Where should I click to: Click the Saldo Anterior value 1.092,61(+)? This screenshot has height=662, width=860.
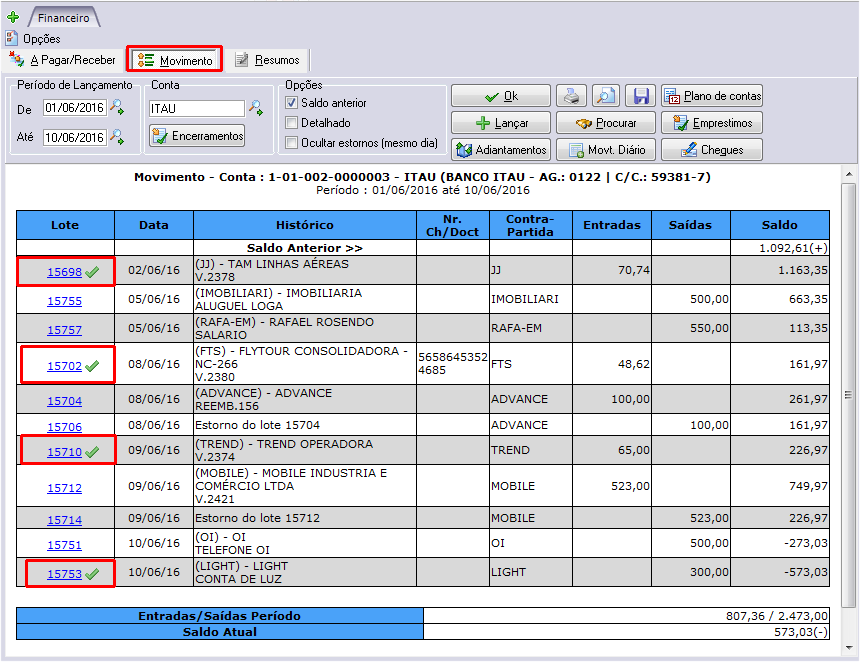pyautogui.click(x=793, y=248)
